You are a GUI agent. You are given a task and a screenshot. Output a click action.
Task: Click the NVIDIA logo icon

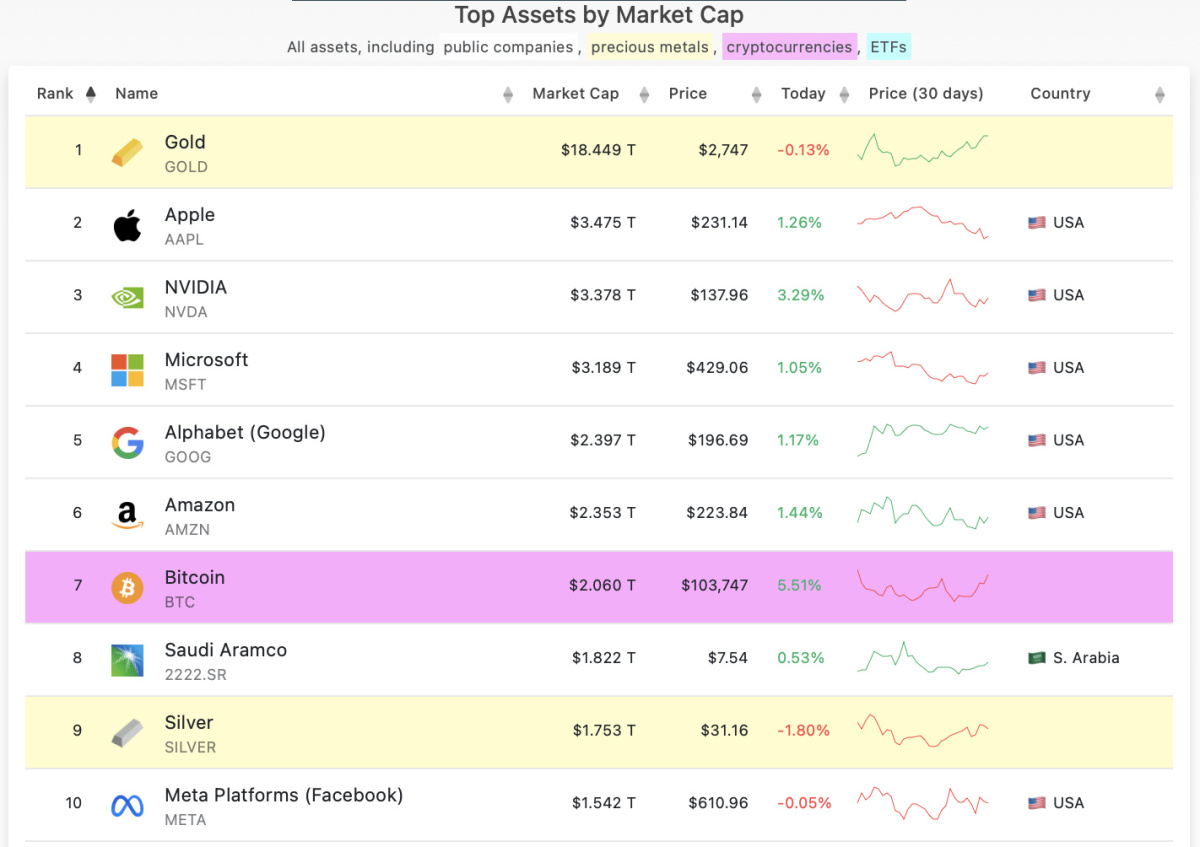point(127,297)
